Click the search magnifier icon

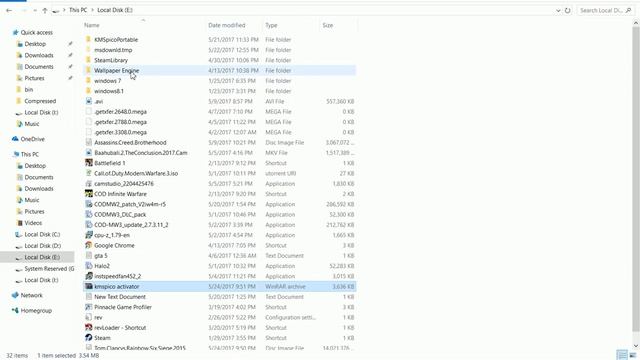coord(629,10)
